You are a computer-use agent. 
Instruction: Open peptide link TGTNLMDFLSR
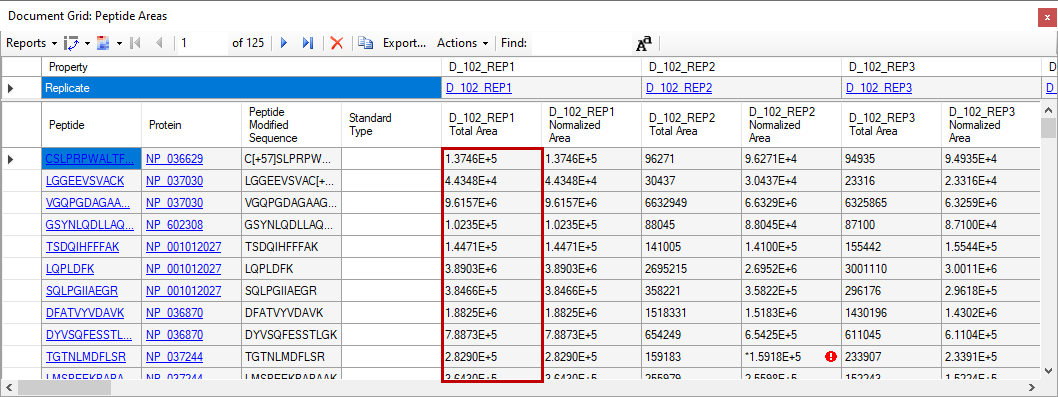click(x=85, y=356)
